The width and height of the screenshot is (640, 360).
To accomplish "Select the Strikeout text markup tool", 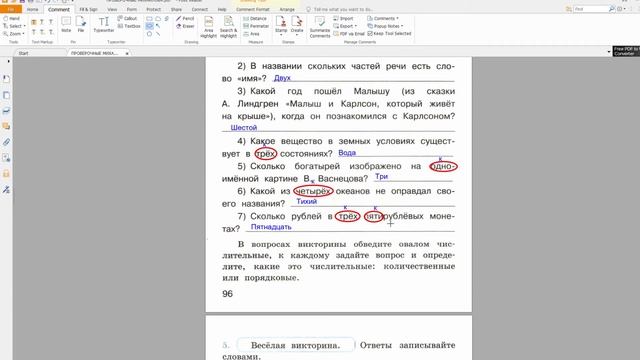I will 34,32.
